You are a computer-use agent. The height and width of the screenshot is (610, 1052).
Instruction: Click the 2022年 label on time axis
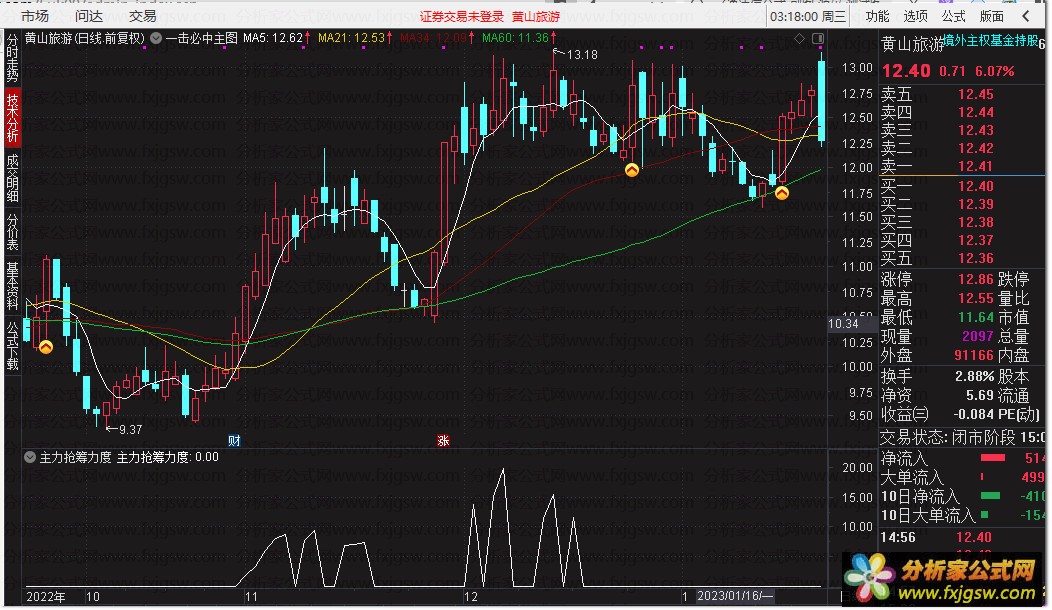coord(46,597)
